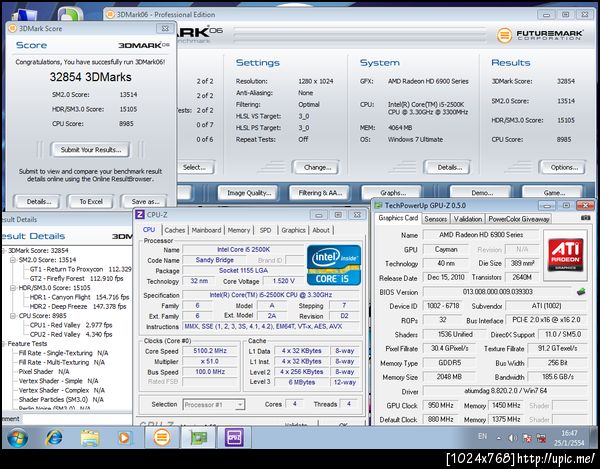Viewport: 600px width, 469px height.
Task: Click the EN language indicator in tray
Action: 482,437
